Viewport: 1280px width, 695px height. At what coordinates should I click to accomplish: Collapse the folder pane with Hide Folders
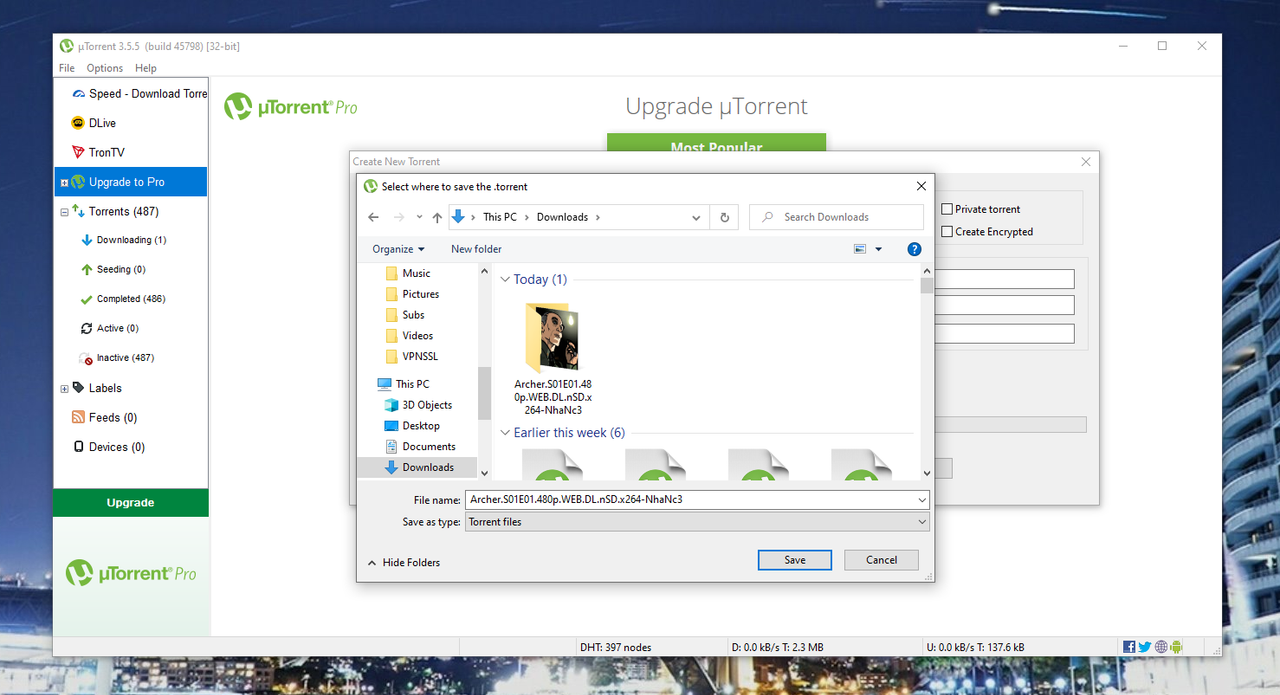pos(404,562)
